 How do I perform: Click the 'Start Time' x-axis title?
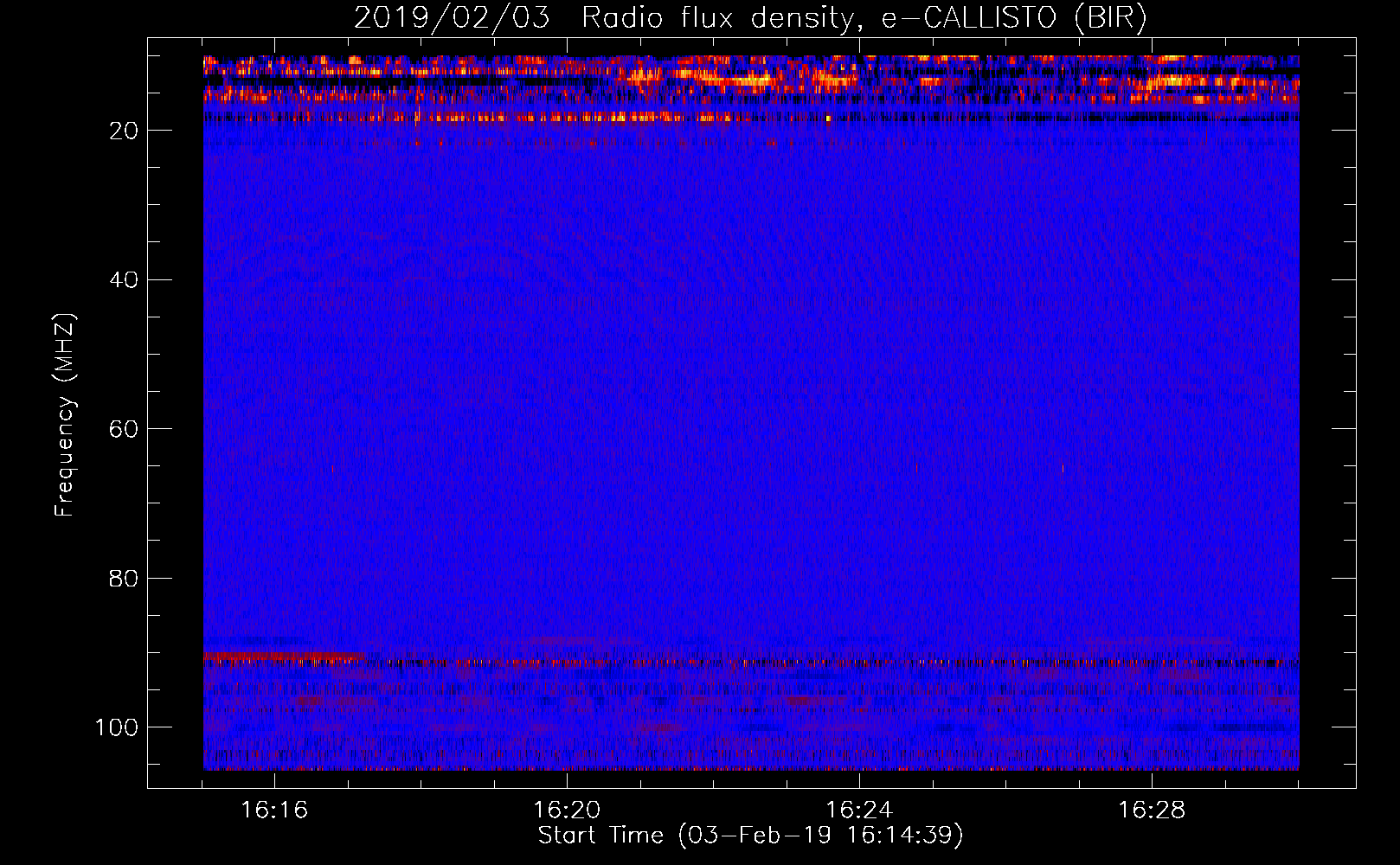pos(600,836)
